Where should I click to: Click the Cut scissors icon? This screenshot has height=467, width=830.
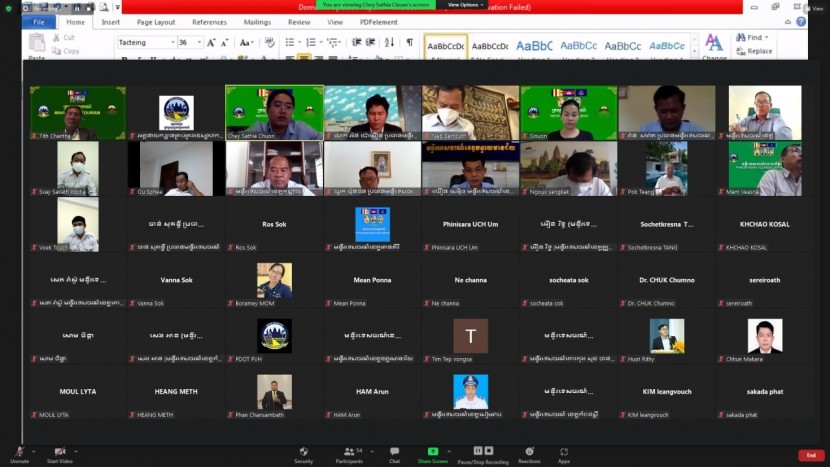(x=56, y=38)
